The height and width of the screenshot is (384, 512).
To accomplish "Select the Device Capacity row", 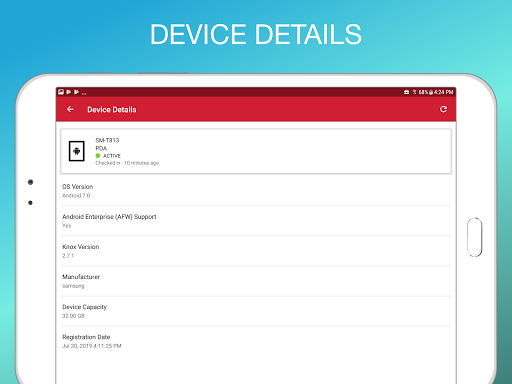I will (x=256, y=311).
